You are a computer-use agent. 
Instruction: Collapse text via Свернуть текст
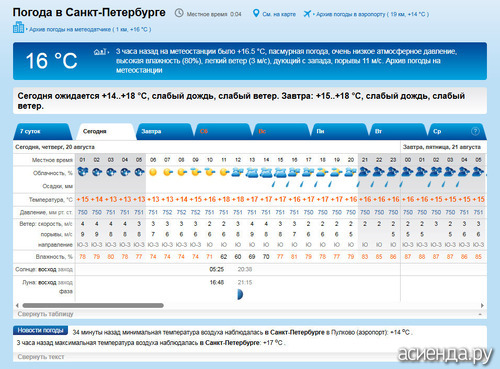click(41, 357)
